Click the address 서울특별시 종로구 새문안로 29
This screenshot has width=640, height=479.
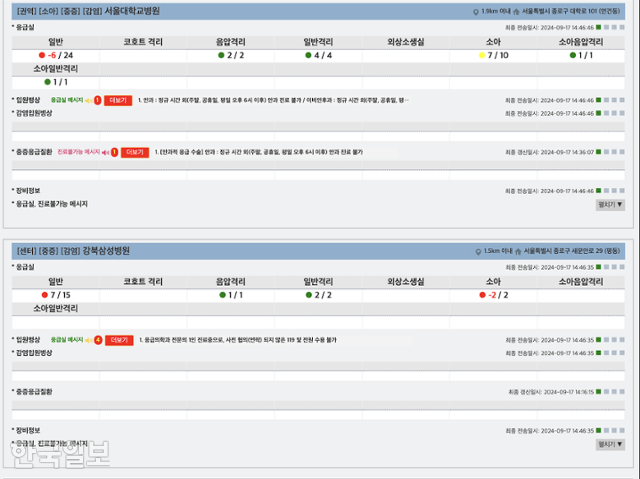click(572, 251)
